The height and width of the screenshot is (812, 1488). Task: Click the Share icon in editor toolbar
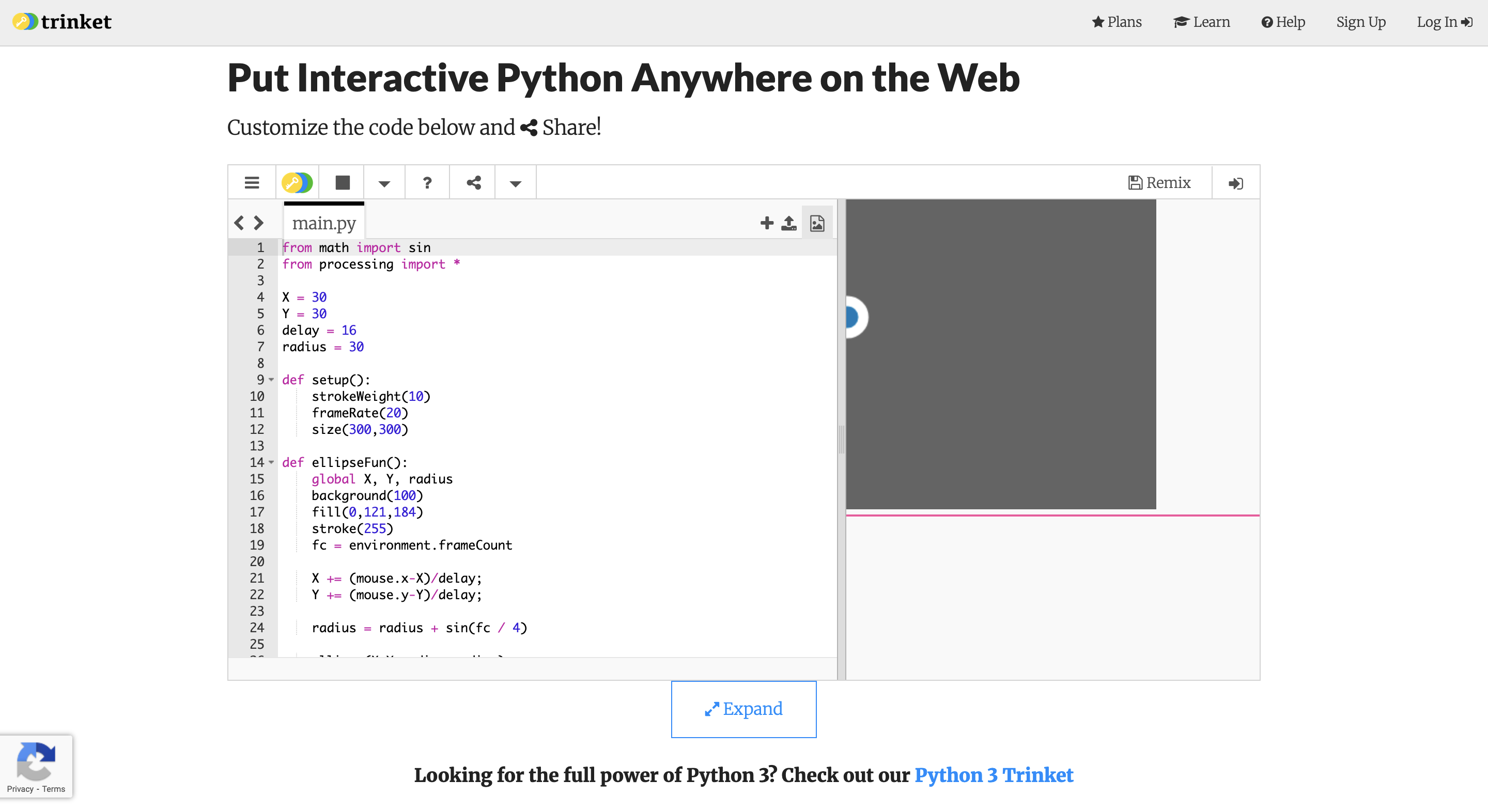coord(474,183)
